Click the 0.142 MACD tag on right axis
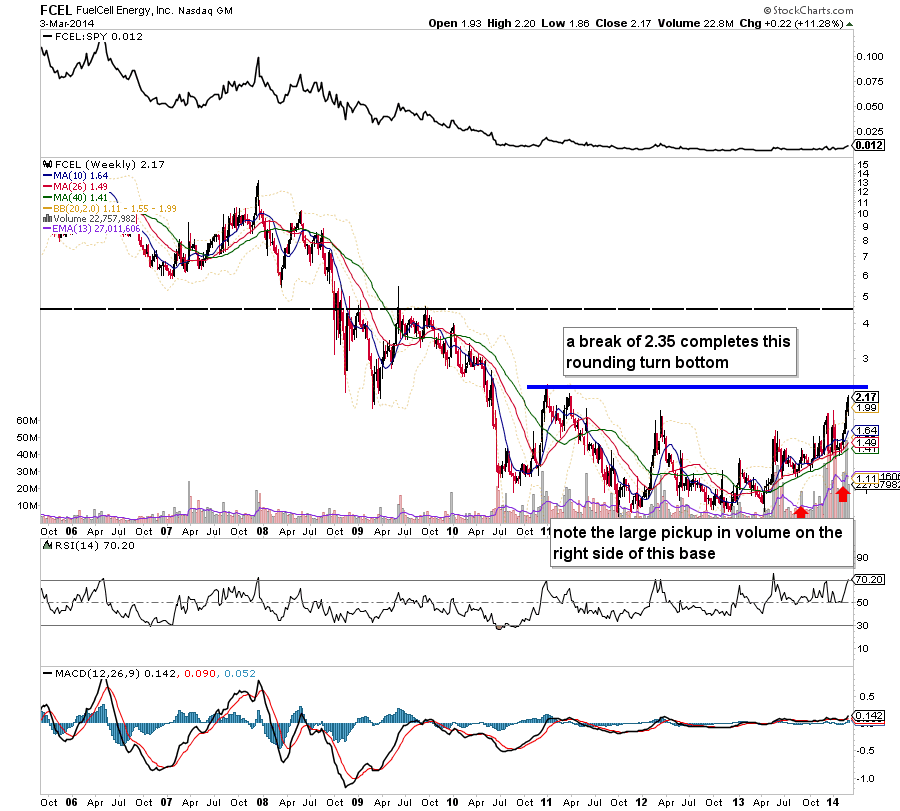Image resolution: width=900 pixels, height=811 pixels. click(868, 715)
